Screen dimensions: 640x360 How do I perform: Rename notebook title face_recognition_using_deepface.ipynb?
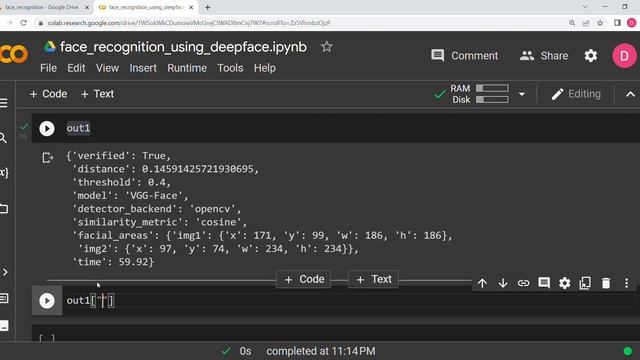[183, 47]
